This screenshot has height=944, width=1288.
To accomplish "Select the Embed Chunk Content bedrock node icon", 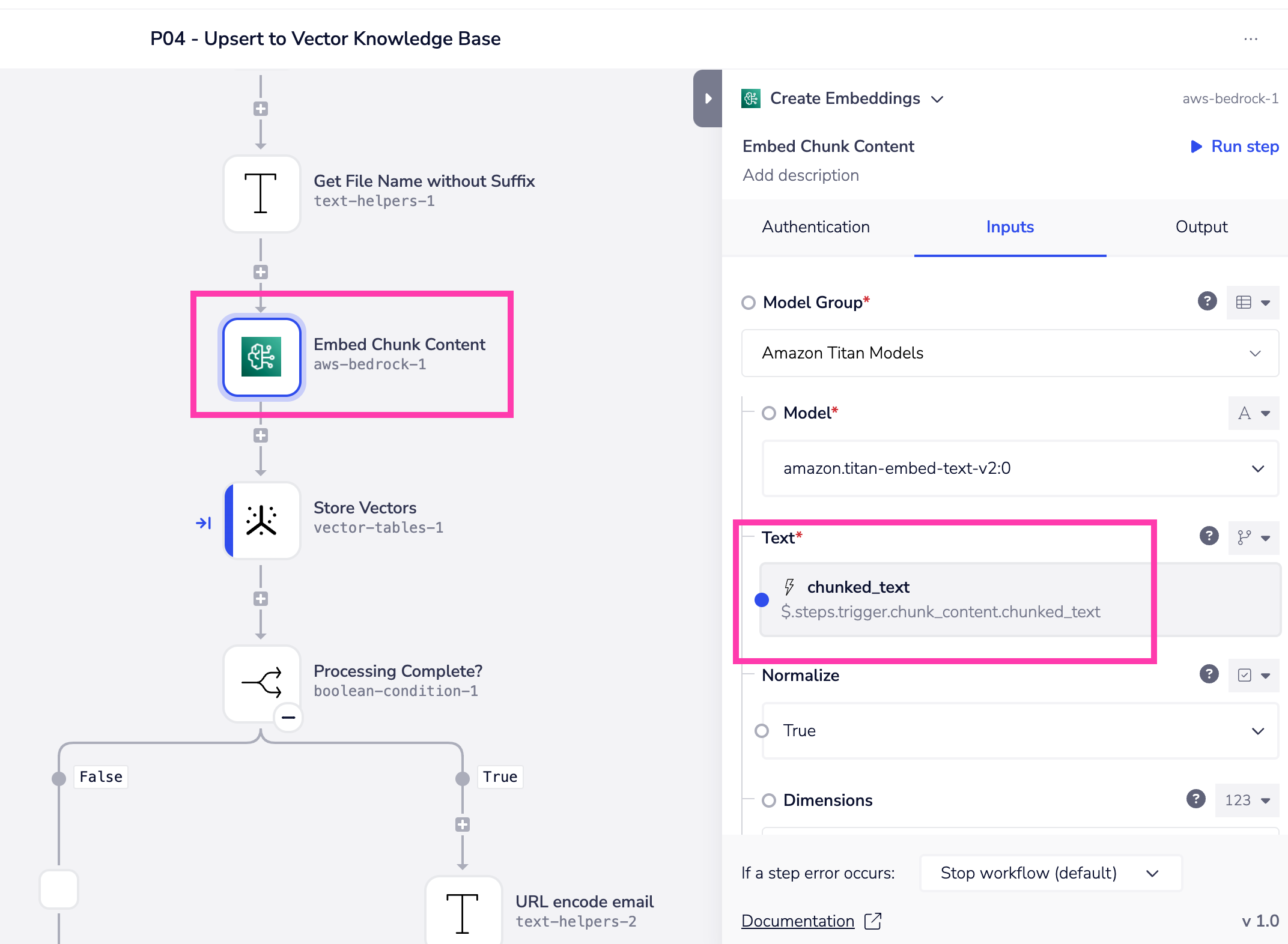I will click(261, 357).
